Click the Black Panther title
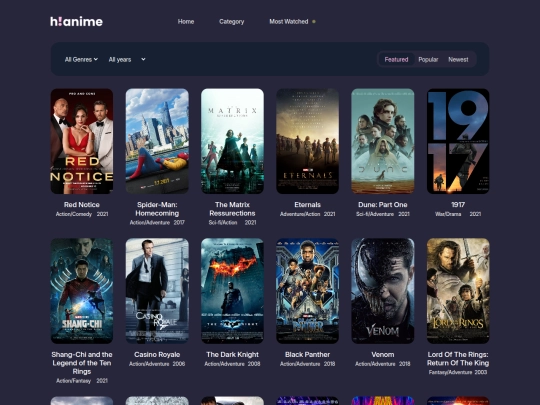540x405 pixels. point(308,354)
